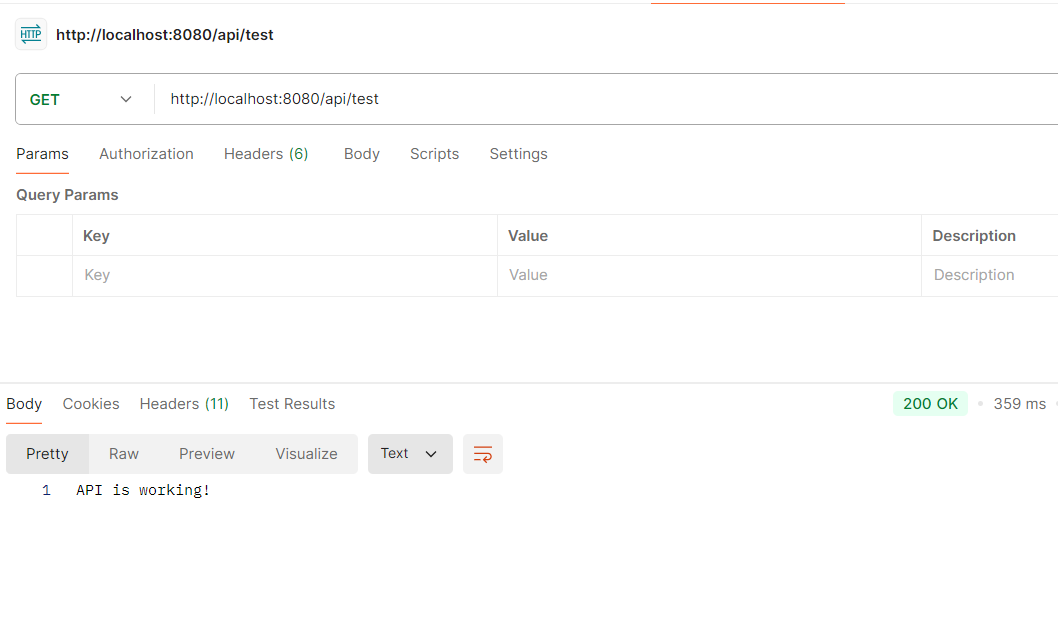
Task: Select the request Body tab
Action: [x=361, y=154]
